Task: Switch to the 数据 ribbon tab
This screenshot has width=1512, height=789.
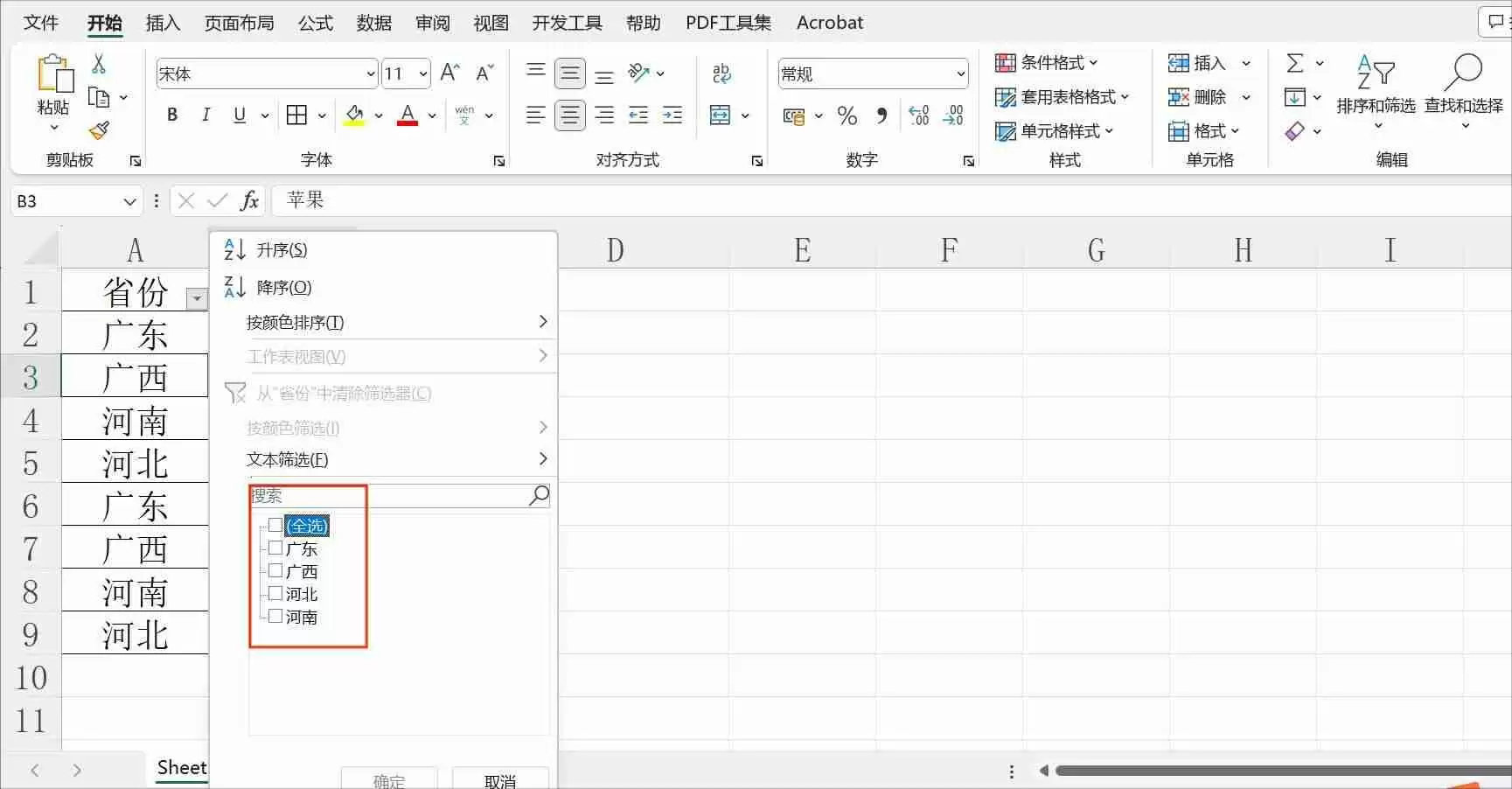Action: point(373,22)
